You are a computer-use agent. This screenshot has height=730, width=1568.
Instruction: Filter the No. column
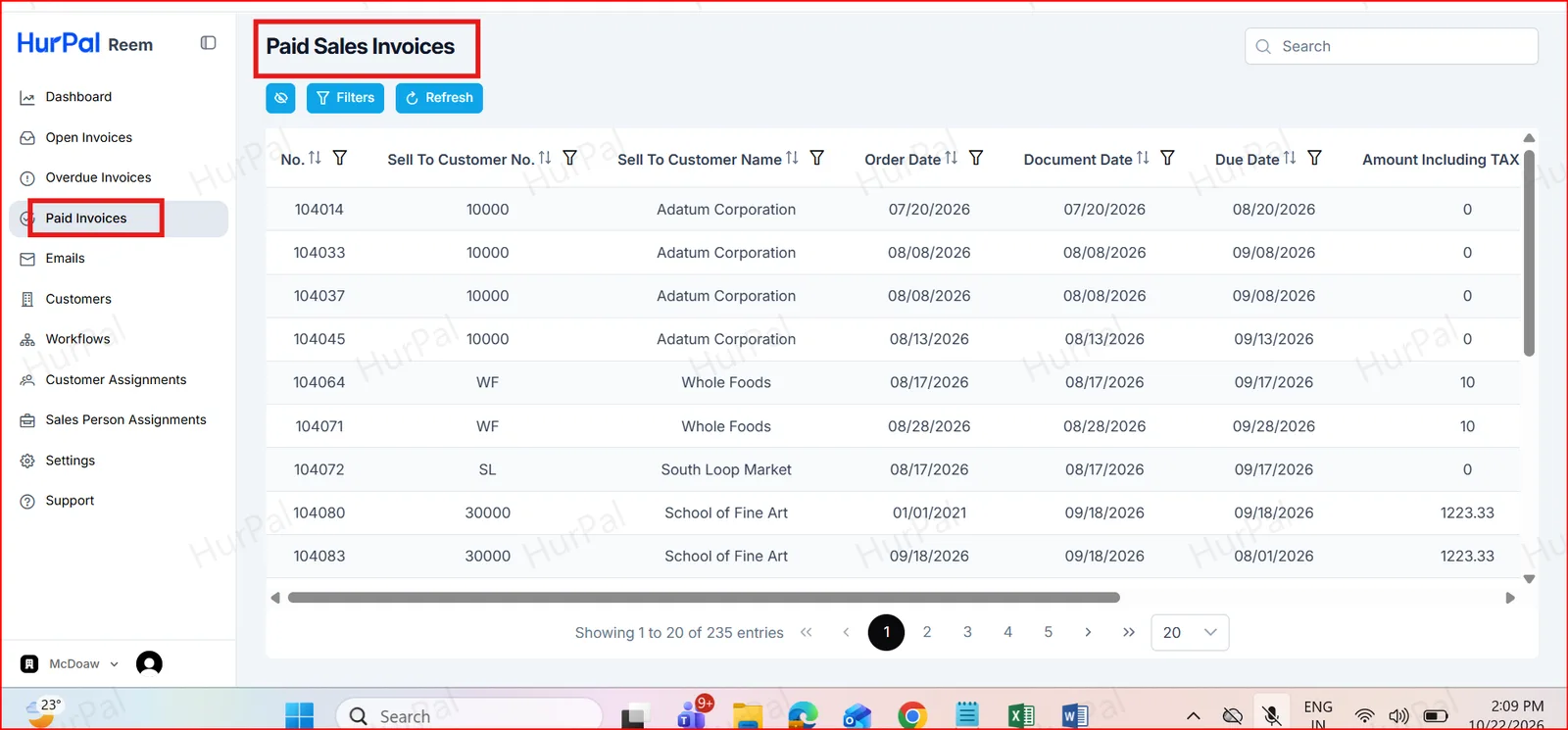tap(340, 158)
